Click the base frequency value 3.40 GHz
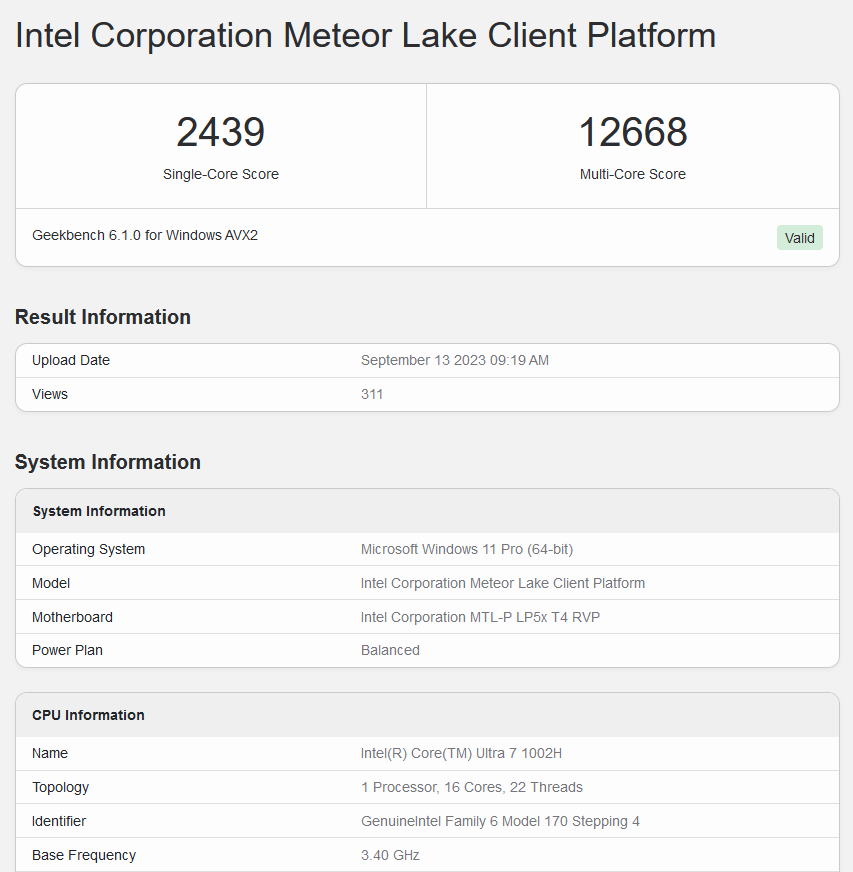The height and width of the screenshot is (872, 853). tap(390, 855)
